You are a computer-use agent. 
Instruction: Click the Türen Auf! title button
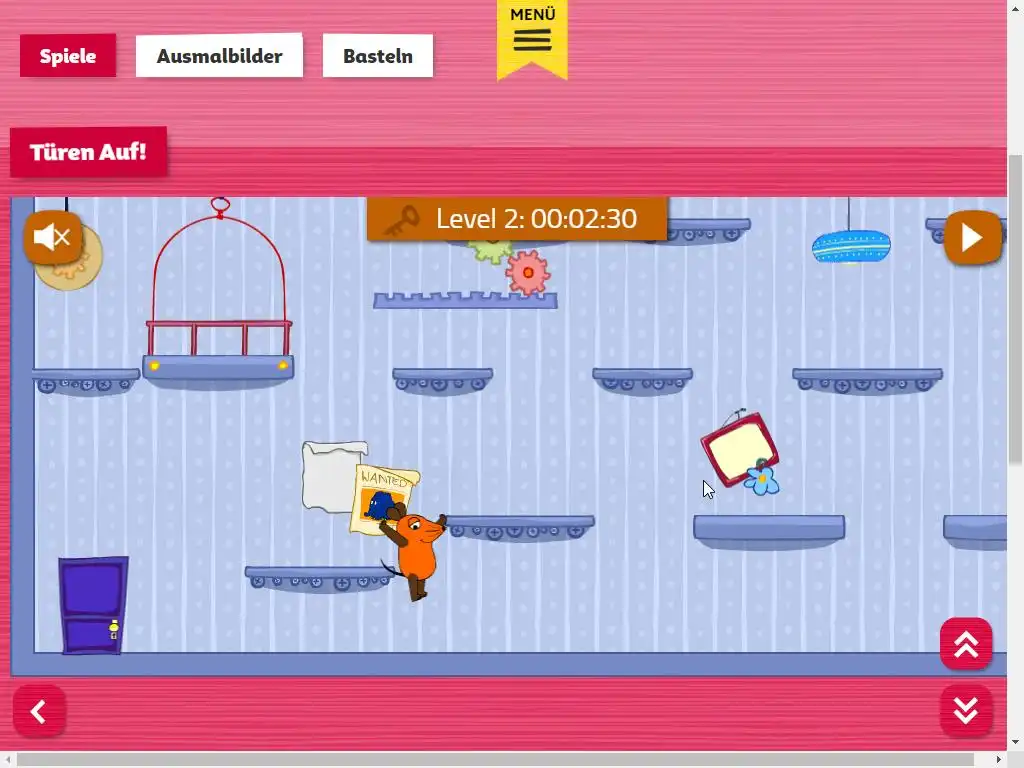[88, 152]
